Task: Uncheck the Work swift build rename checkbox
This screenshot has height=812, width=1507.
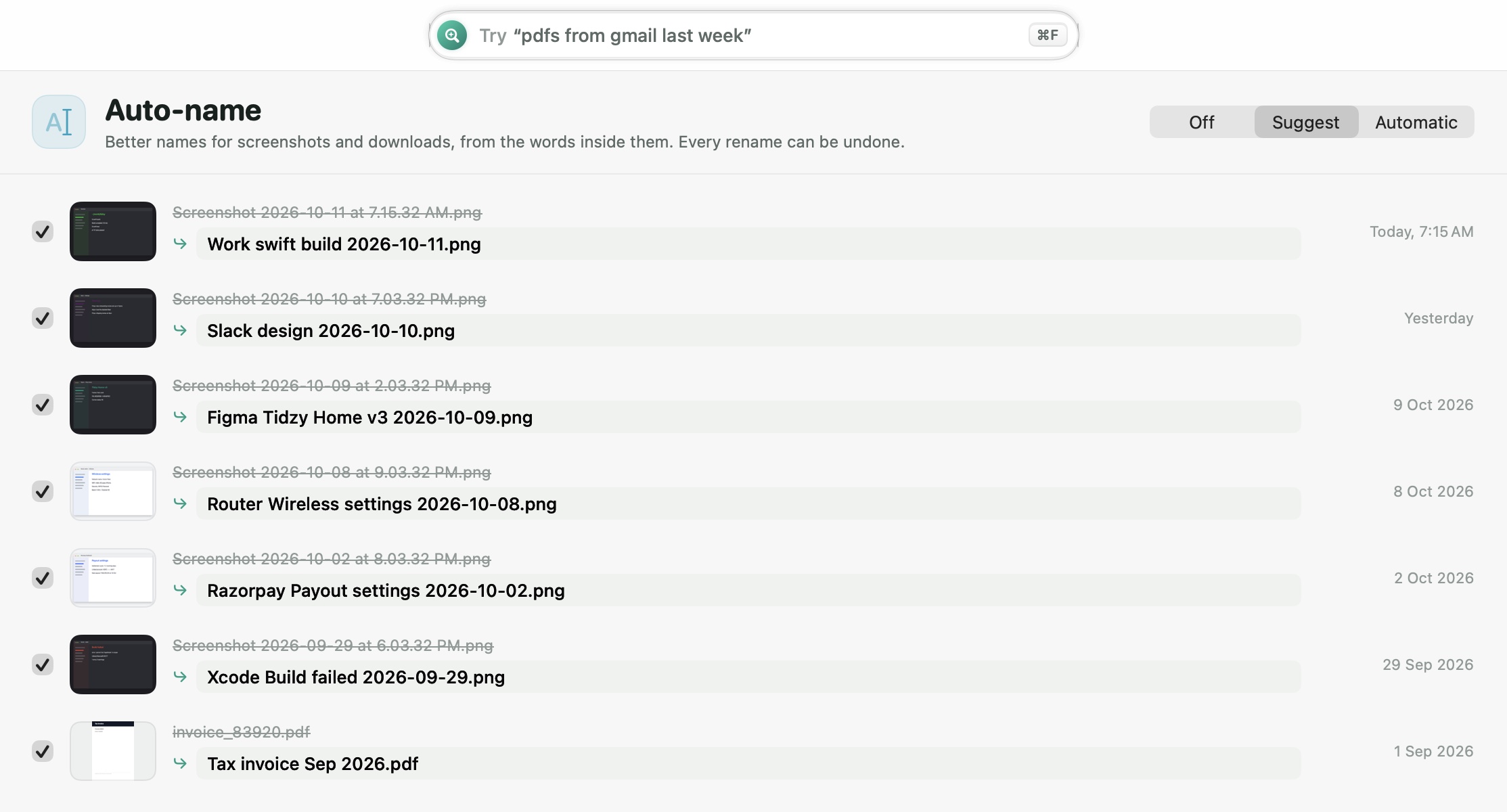Action: tap(43, 231)
